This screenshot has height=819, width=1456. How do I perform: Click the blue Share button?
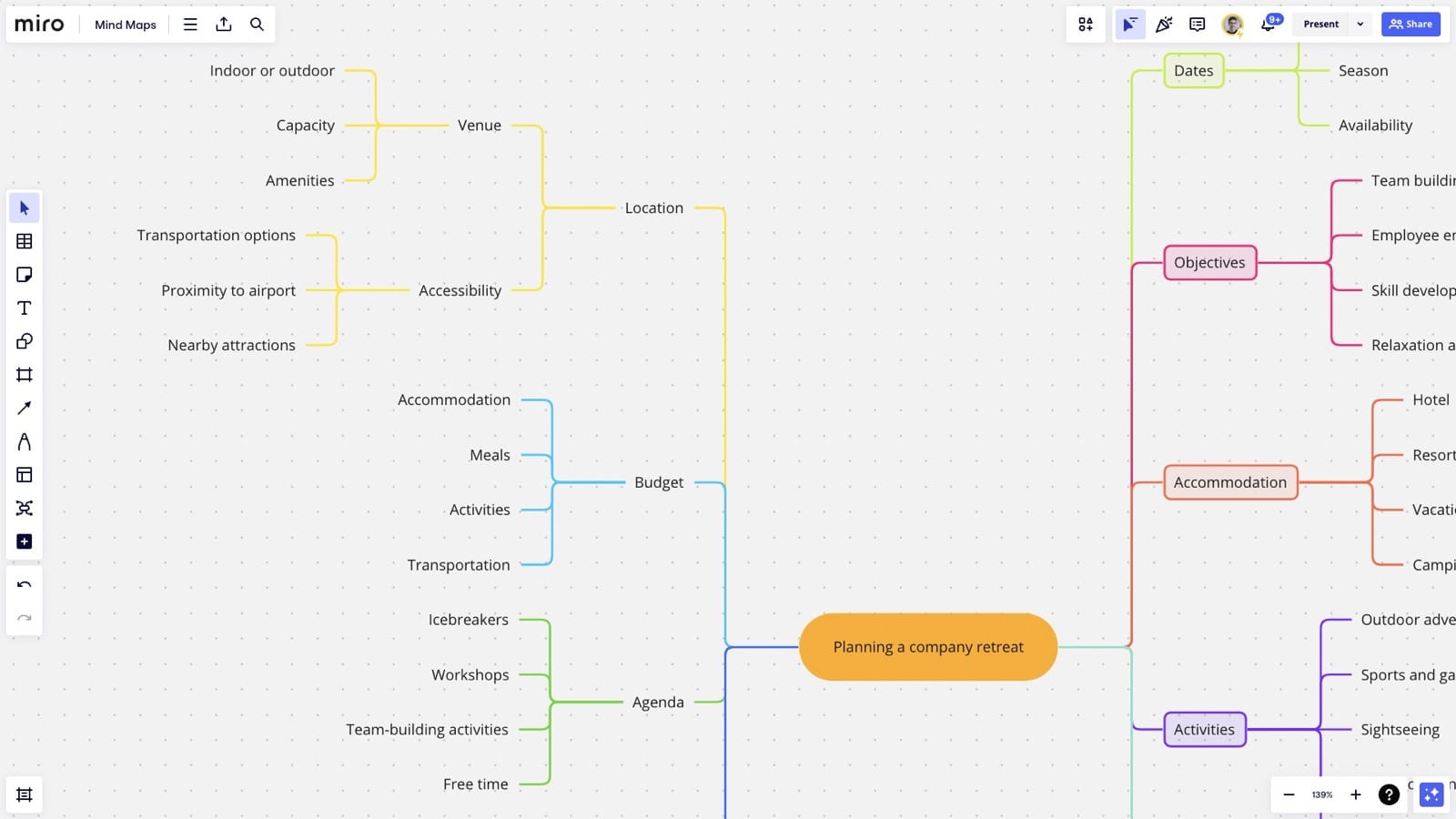(x=1411, y=24)
